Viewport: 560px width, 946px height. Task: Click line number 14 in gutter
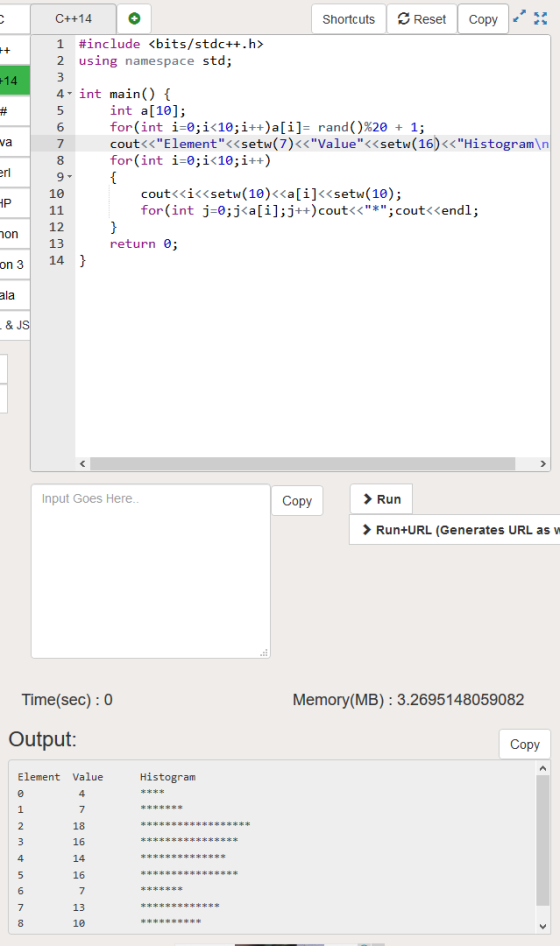point(56,261)
